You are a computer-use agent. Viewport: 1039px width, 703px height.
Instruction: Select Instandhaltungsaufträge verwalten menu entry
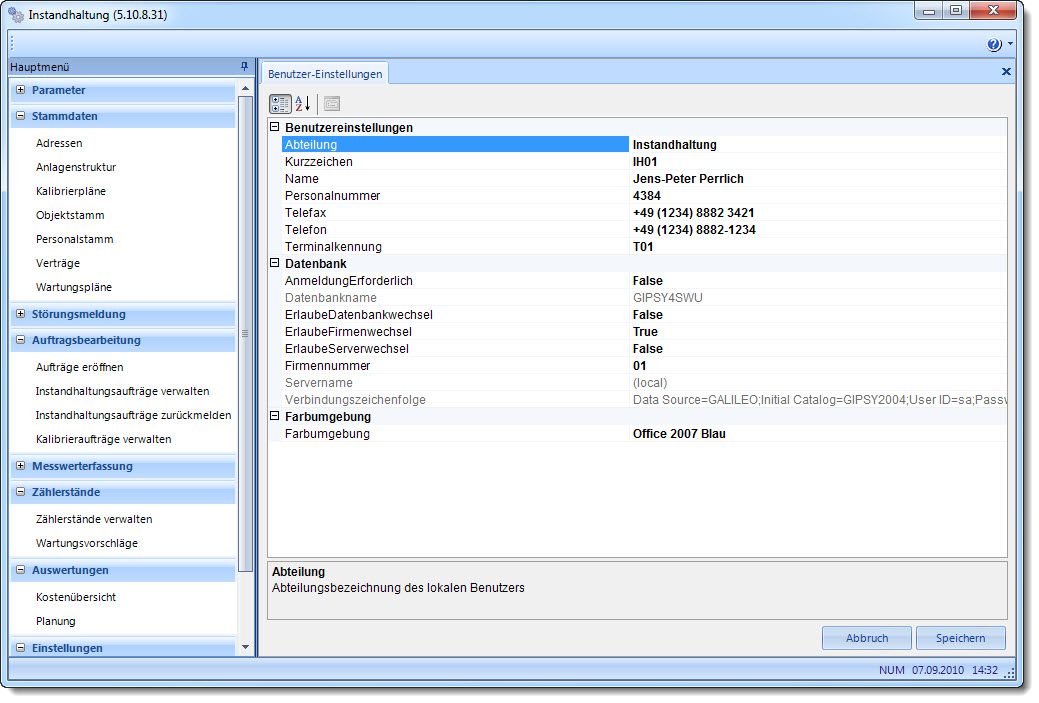122,391
